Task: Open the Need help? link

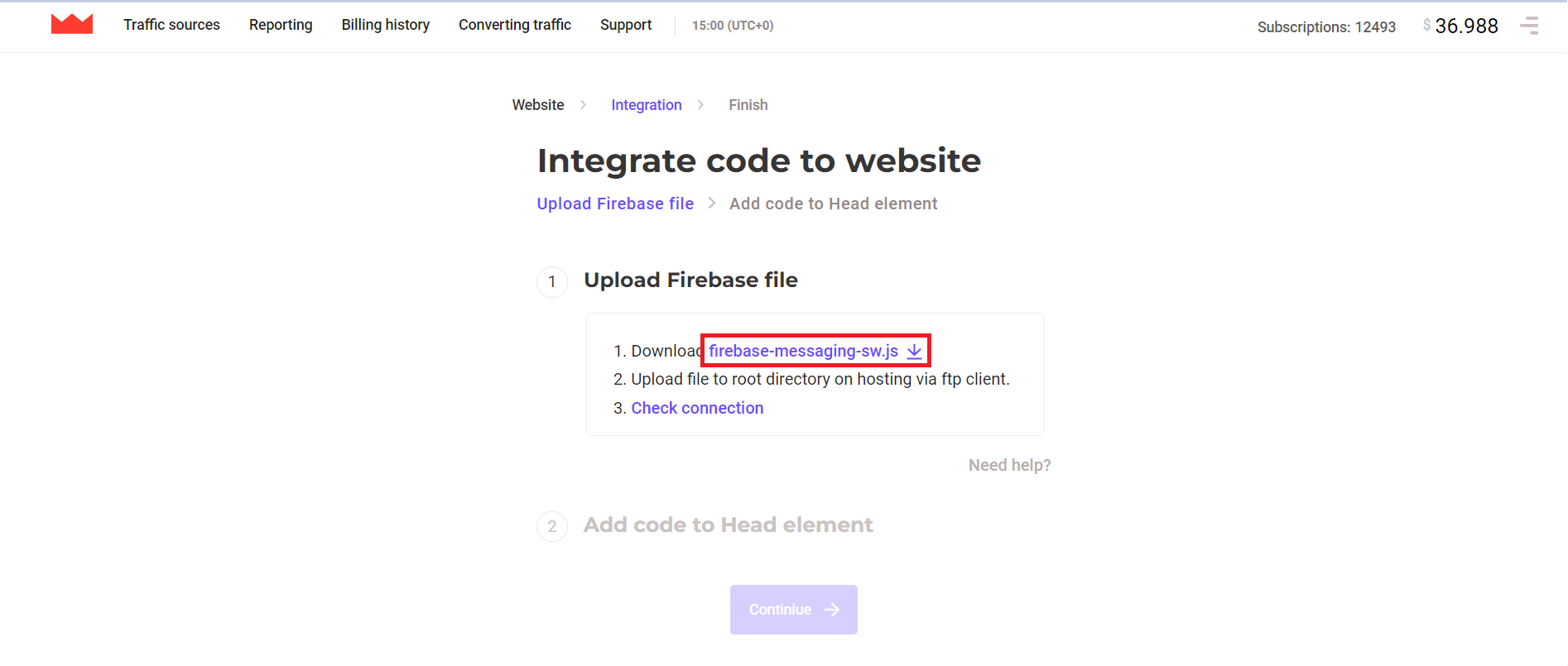Action: click(1009, 465)
